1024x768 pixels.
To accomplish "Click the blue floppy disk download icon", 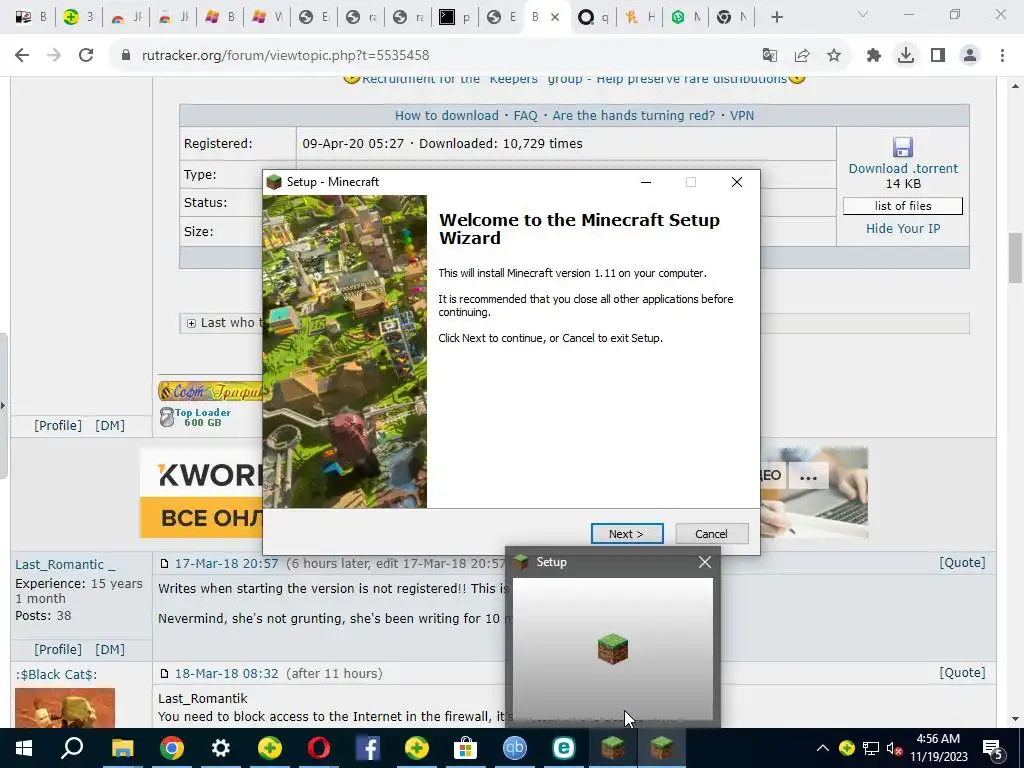I will (903, 147).
